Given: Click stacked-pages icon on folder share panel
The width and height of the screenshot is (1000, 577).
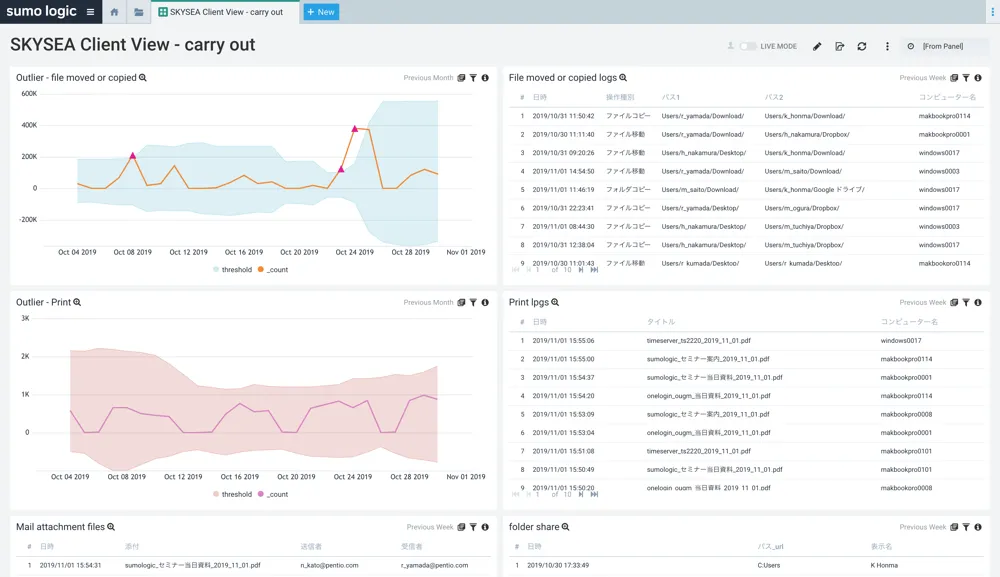Looking at the screenshot, I should tap(954, 527).
